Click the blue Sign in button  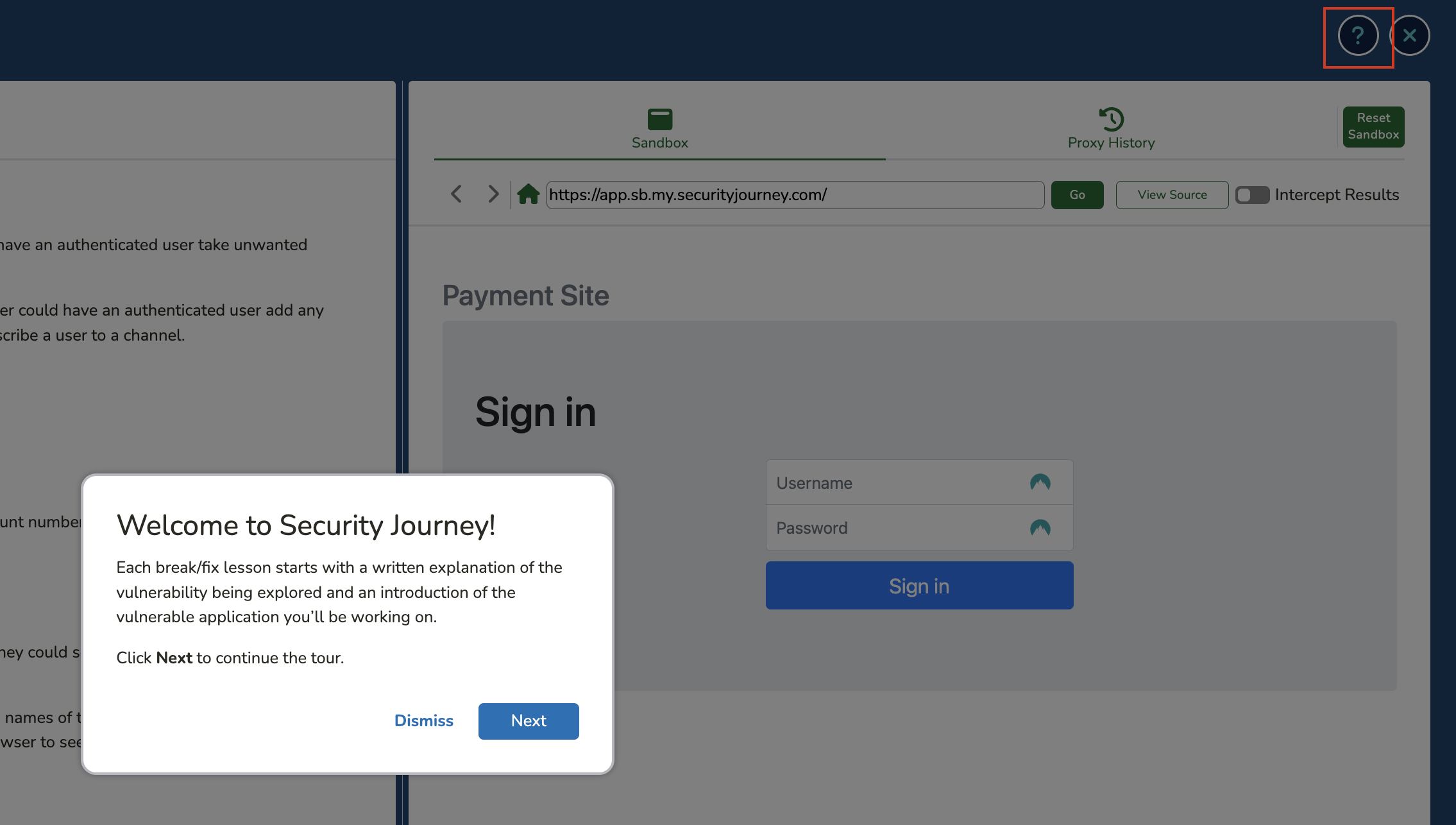(x=919, y=586)
